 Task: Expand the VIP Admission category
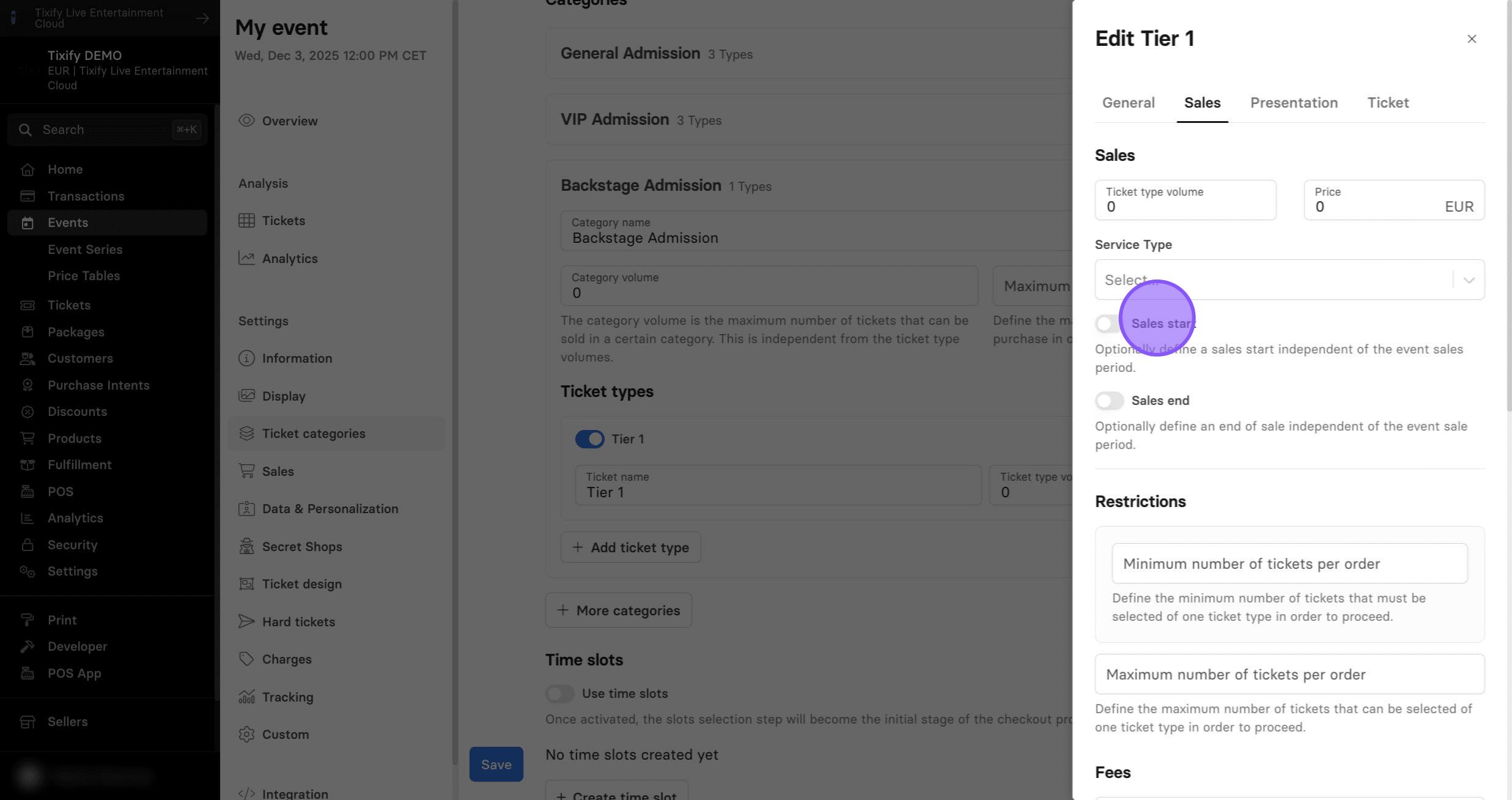[x=808, y=119]
